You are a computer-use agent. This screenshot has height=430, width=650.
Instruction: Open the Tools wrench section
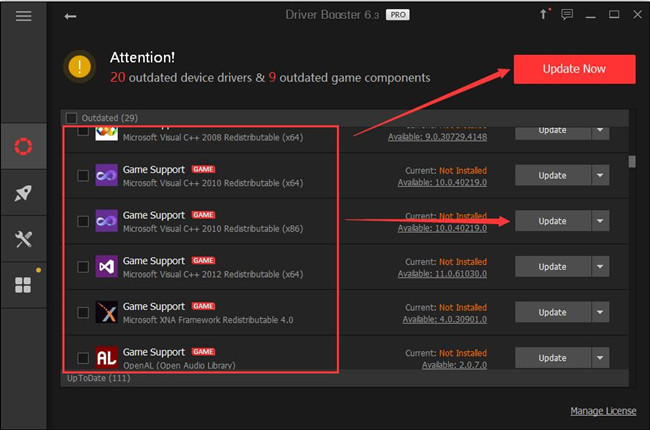click(x=23, y=239)
